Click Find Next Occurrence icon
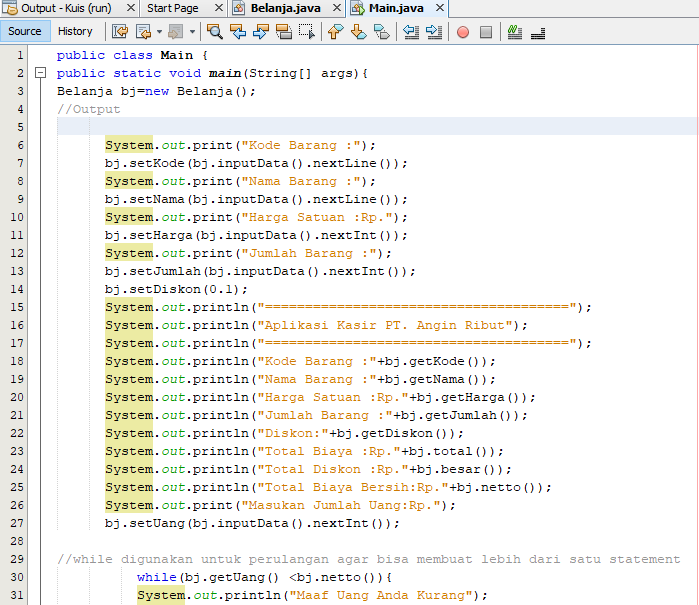This screenshot has height=605, width=699. point(261,32)
